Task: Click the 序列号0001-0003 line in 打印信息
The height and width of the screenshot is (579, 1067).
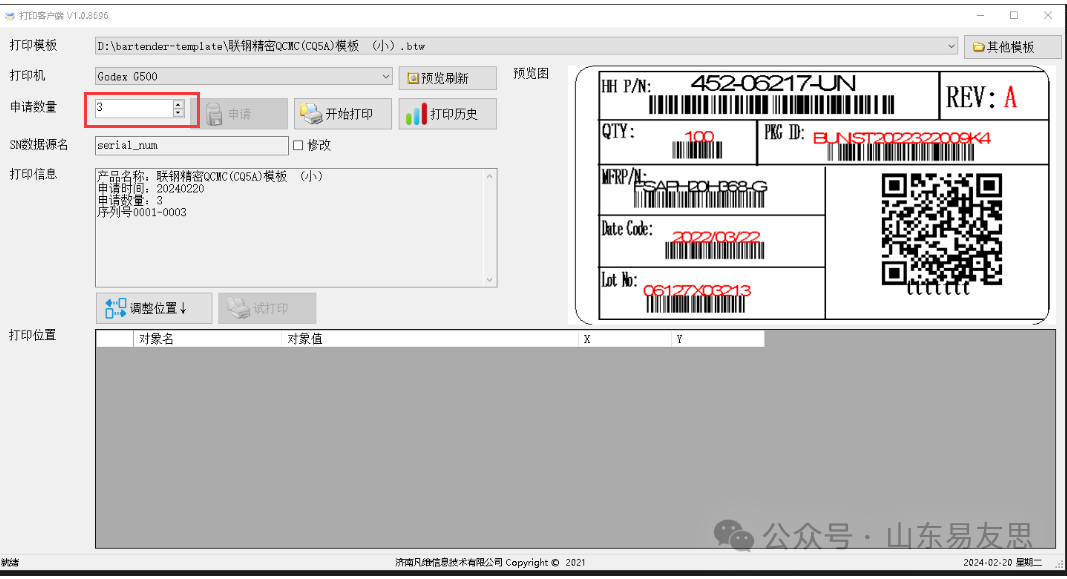Action: click(142, 212)
